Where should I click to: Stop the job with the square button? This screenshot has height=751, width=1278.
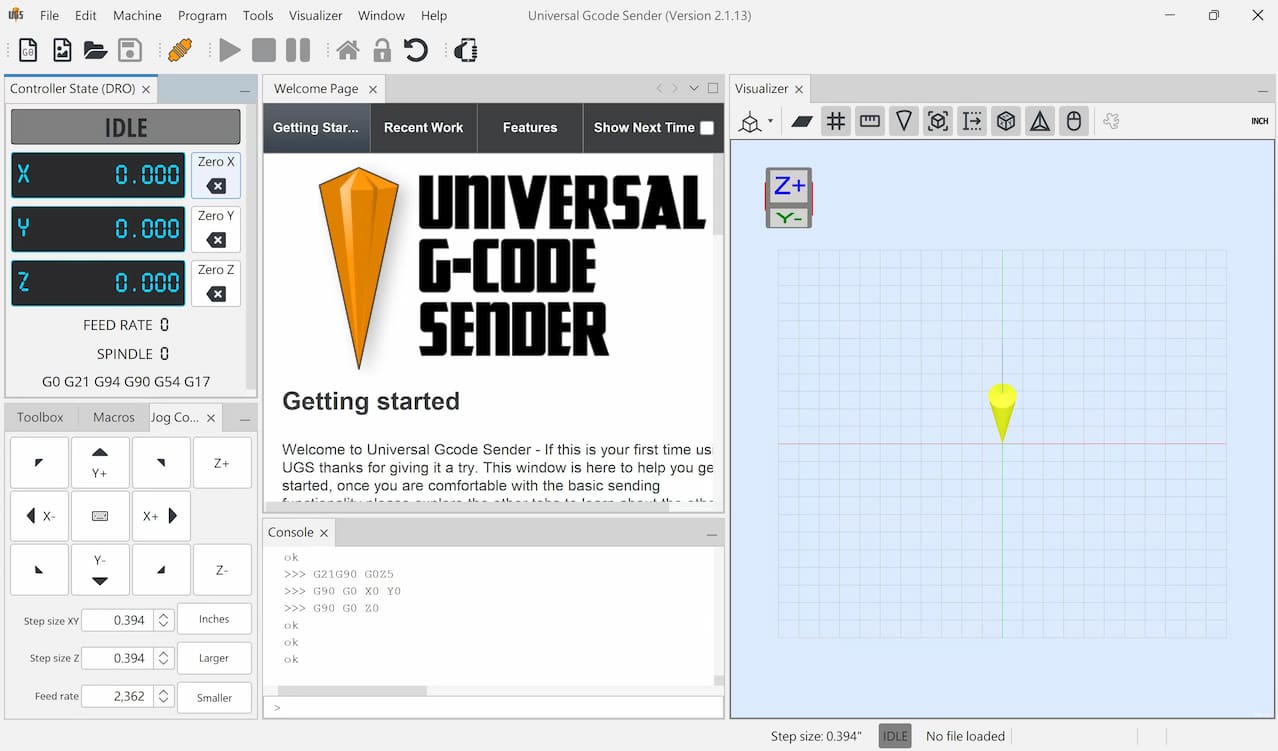pyautogui.click(x=264, y=50)
